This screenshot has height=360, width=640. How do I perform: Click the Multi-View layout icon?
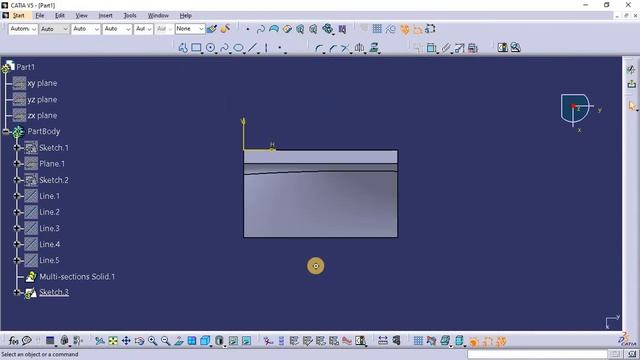(192, 340)
